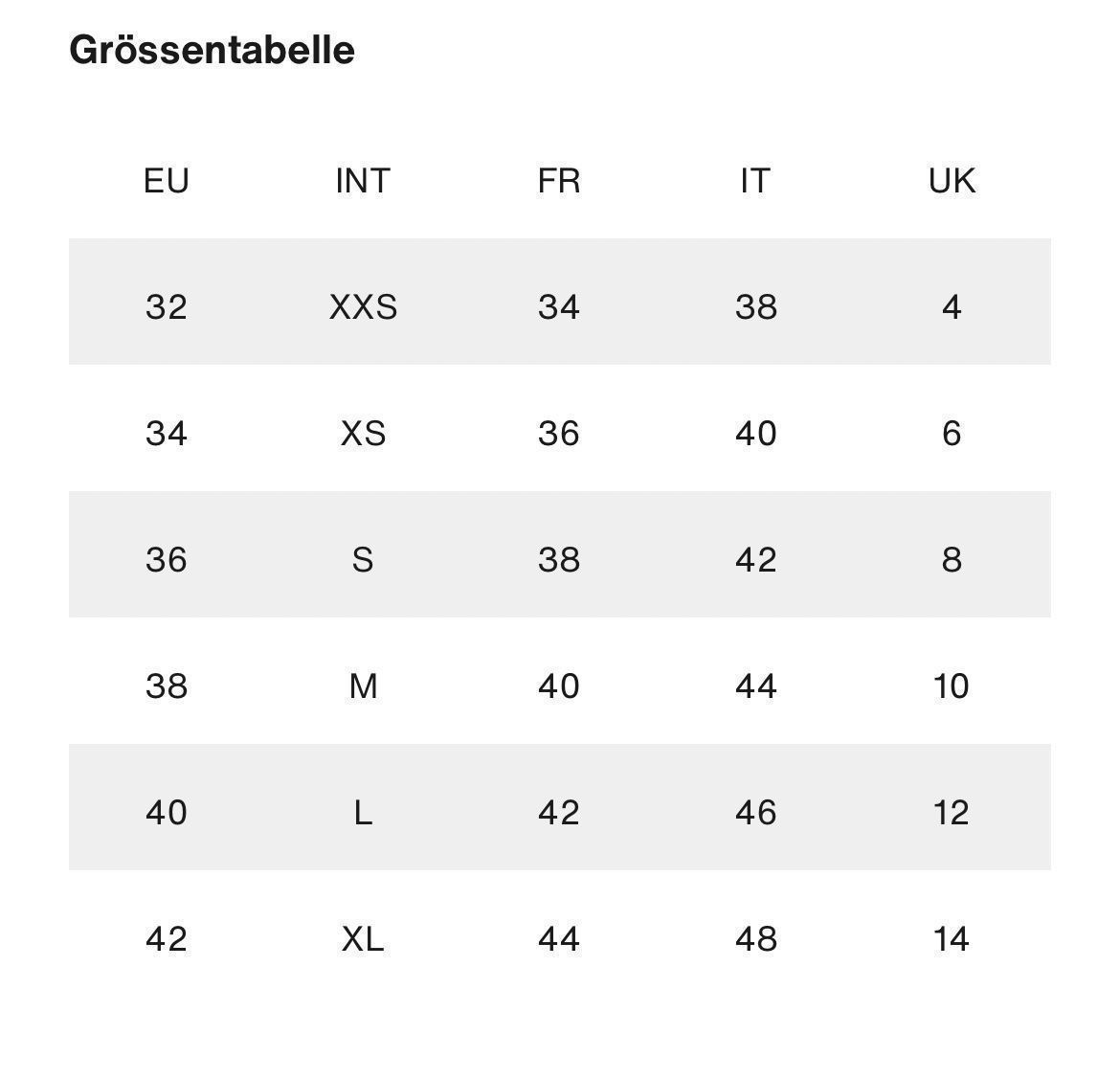
Task: Click UK size 6 cell
Action: [x=952, y=434]
